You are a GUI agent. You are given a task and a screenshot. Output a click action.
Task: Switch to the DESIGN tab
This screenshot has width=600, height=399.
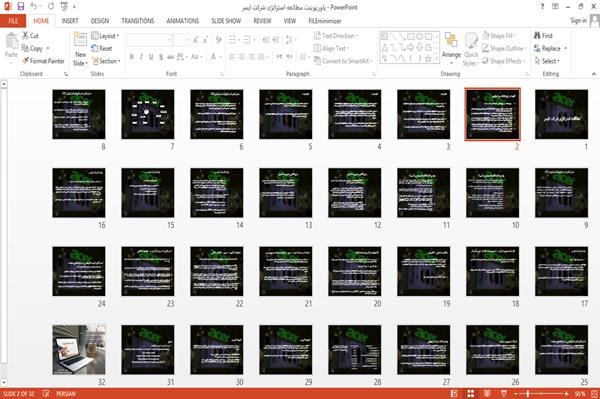pos(100,21)
